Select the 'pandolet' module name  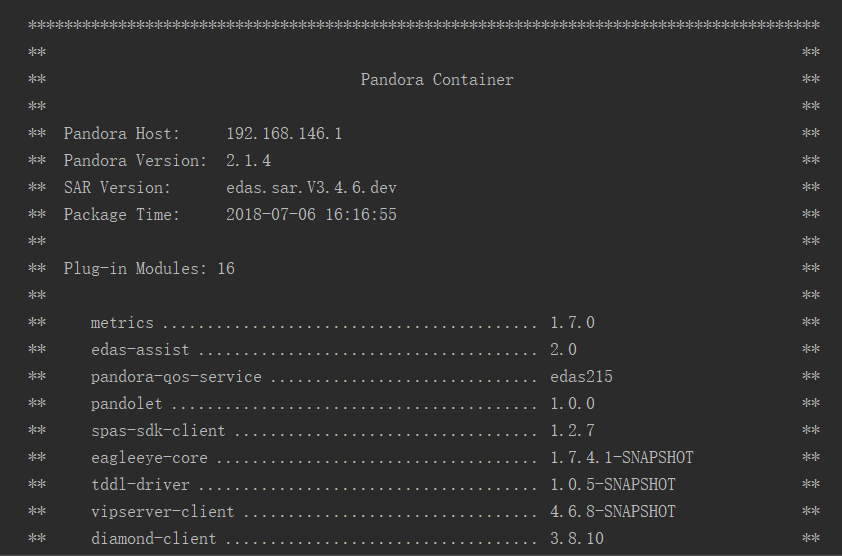[126, 403]
